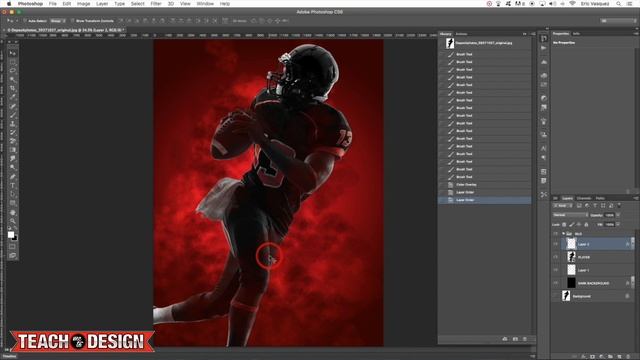Click the background color swatch

(x=16, y=238)
